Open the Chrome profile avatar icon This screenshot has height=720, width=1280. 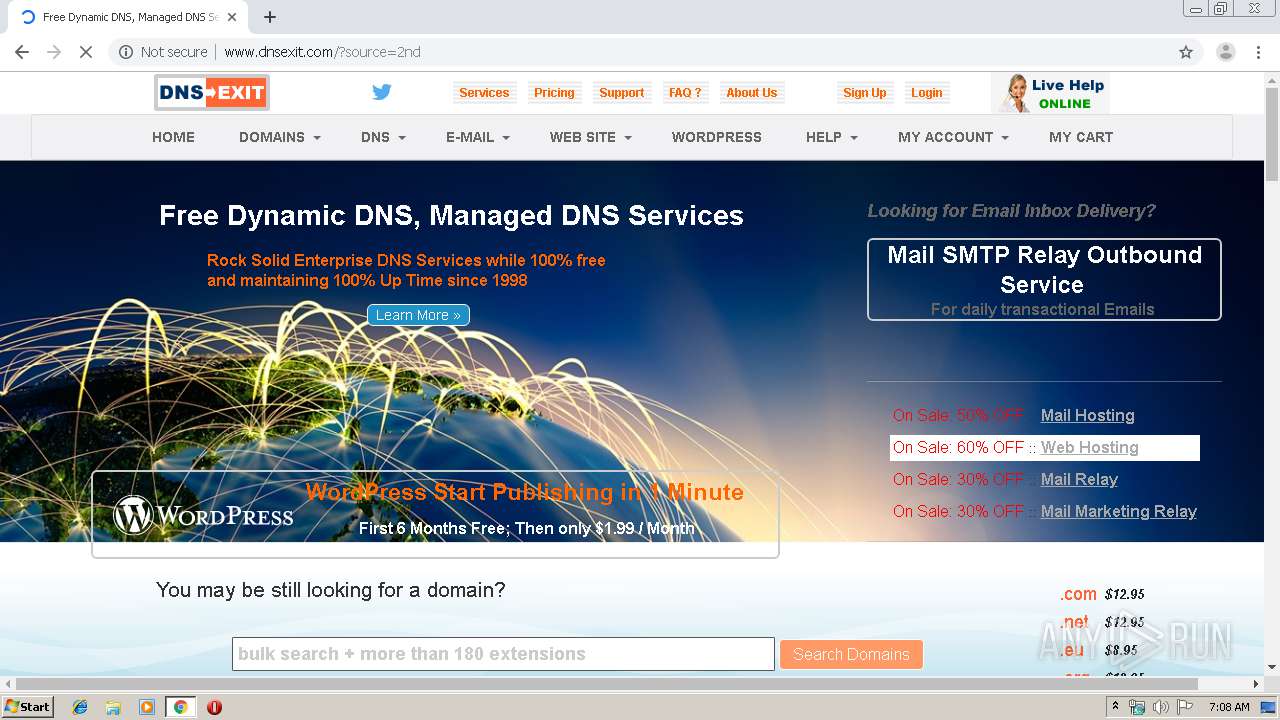point(1226,52)
